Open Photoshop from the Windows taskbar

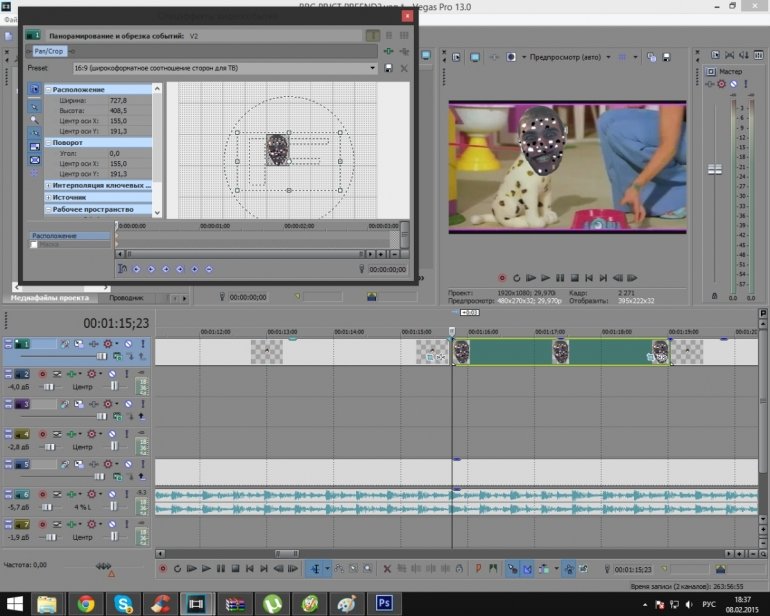[x=383, y=603]
